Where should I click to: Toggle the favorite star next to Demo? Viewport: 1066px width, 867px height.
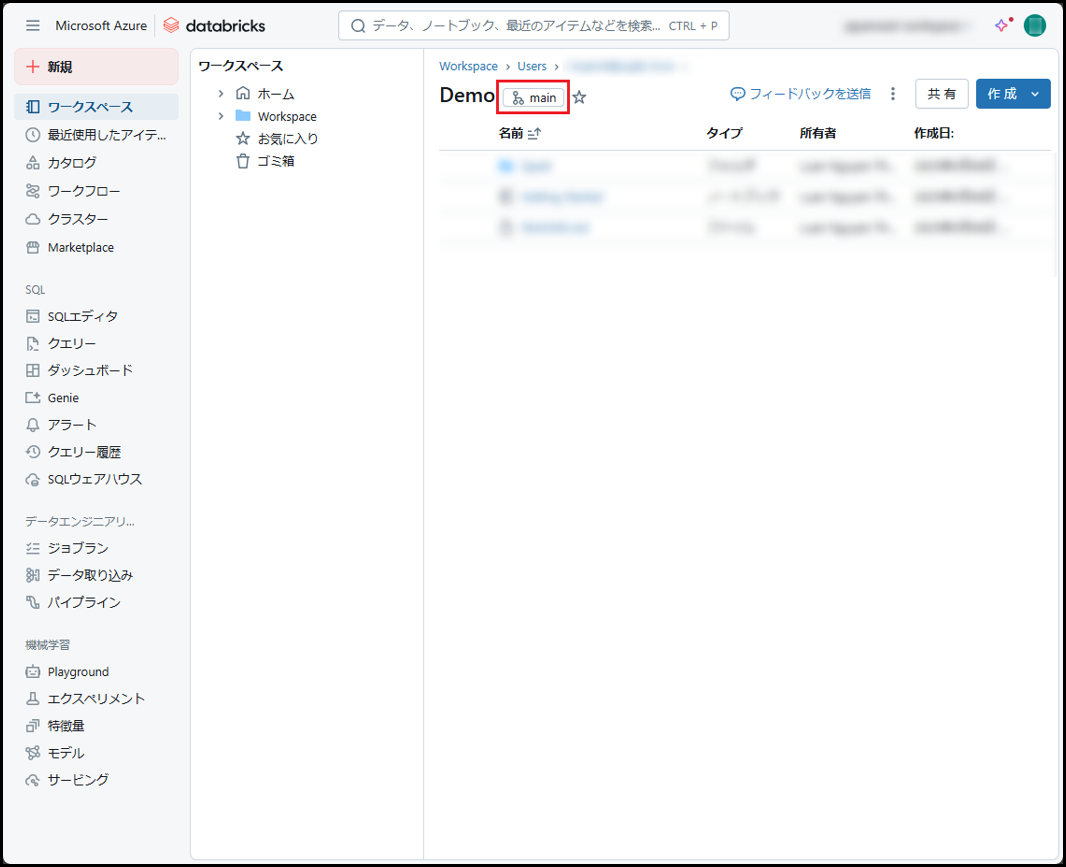579,97
